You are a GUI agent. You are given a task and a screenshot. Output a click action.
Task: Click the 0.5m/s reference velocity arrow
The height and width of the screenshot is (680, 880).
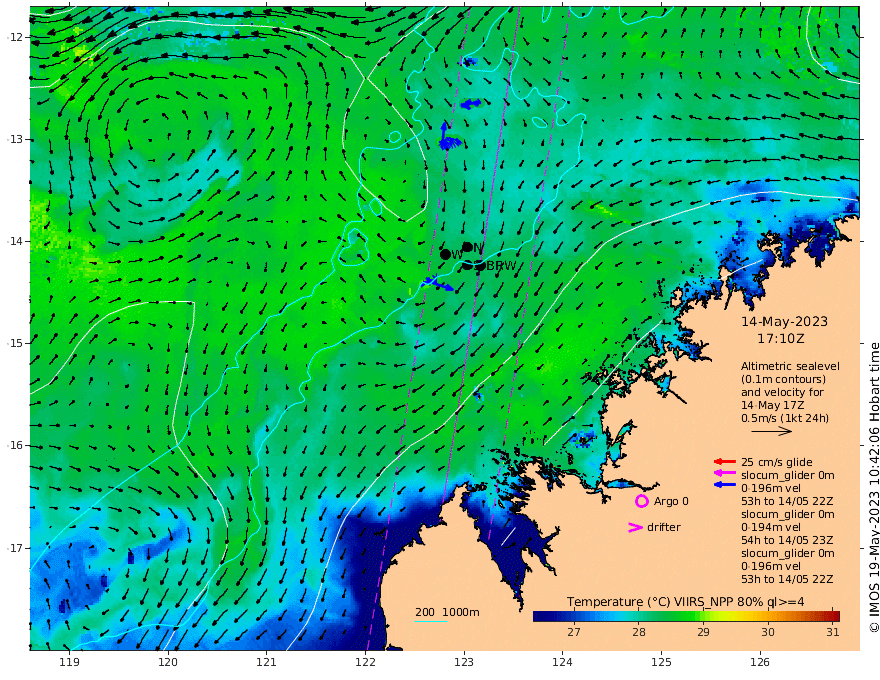tap(772, 431)
